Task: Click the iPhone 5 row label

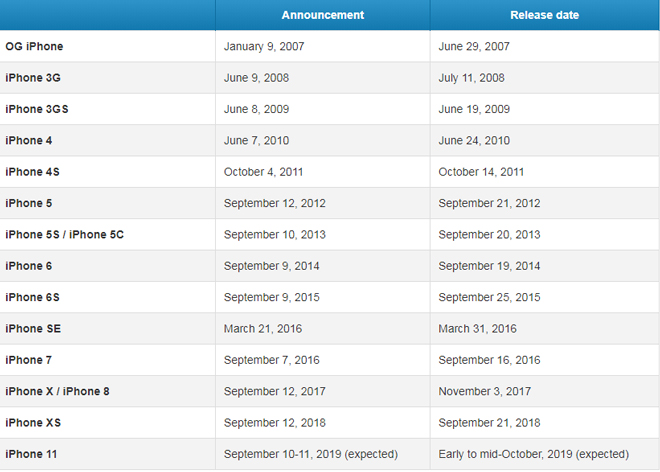Action: click(x=28, y=203)
